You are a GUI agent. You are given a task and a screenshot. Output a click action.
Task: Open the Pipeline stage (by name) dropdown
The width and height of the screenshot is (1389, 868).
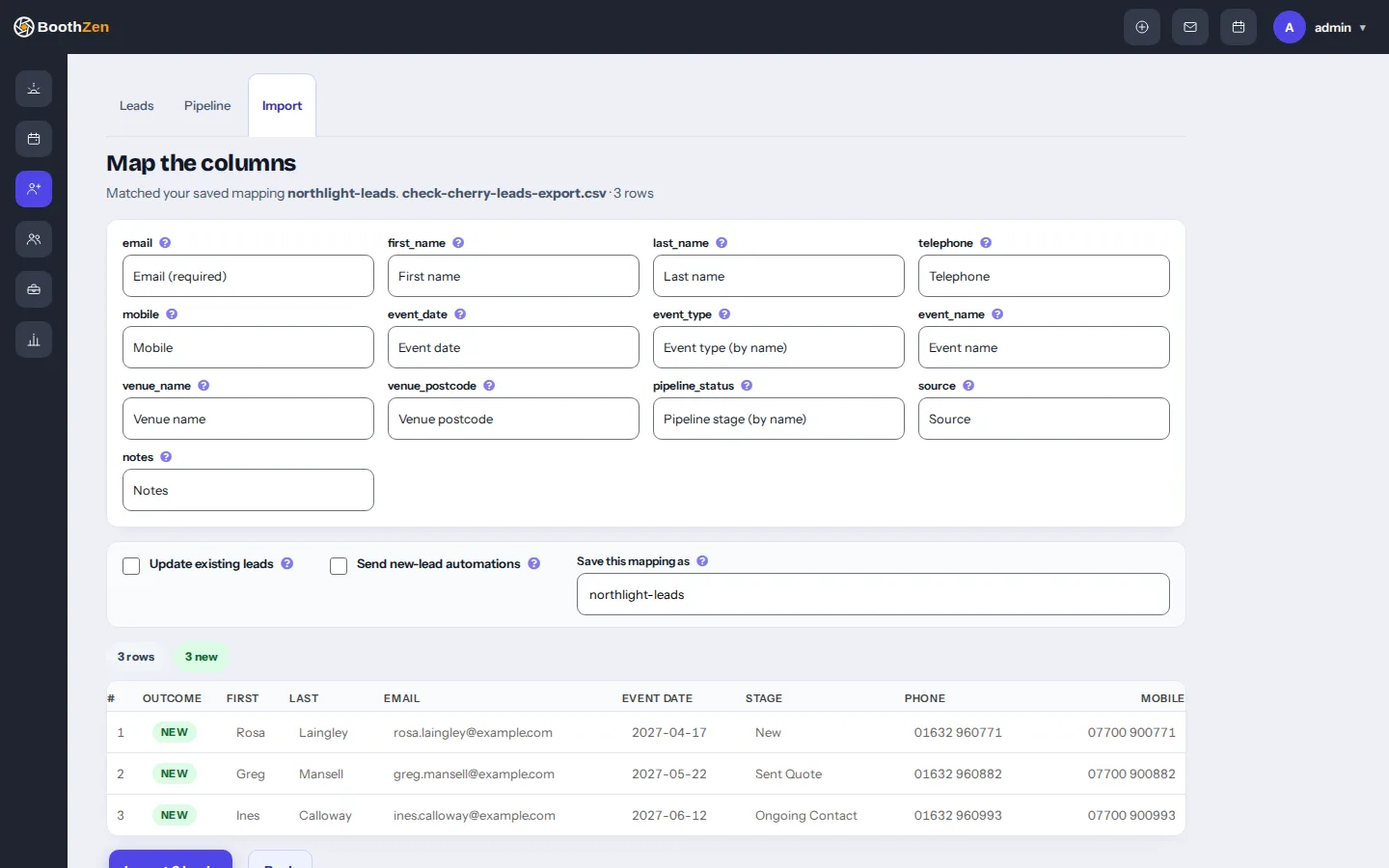pyautogui.click(x=778, y=419)
